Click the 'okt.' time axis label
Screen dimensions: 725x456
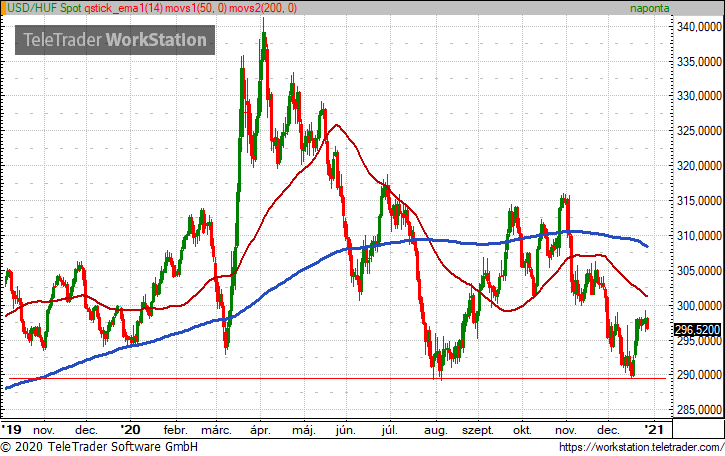coord(522,431)
